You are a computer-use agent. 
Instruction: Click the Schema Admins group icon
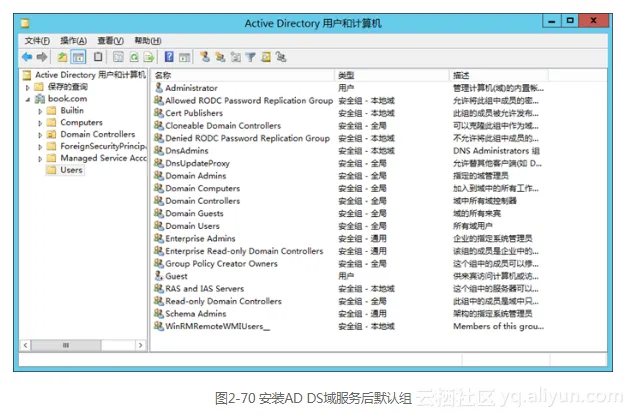159,313
